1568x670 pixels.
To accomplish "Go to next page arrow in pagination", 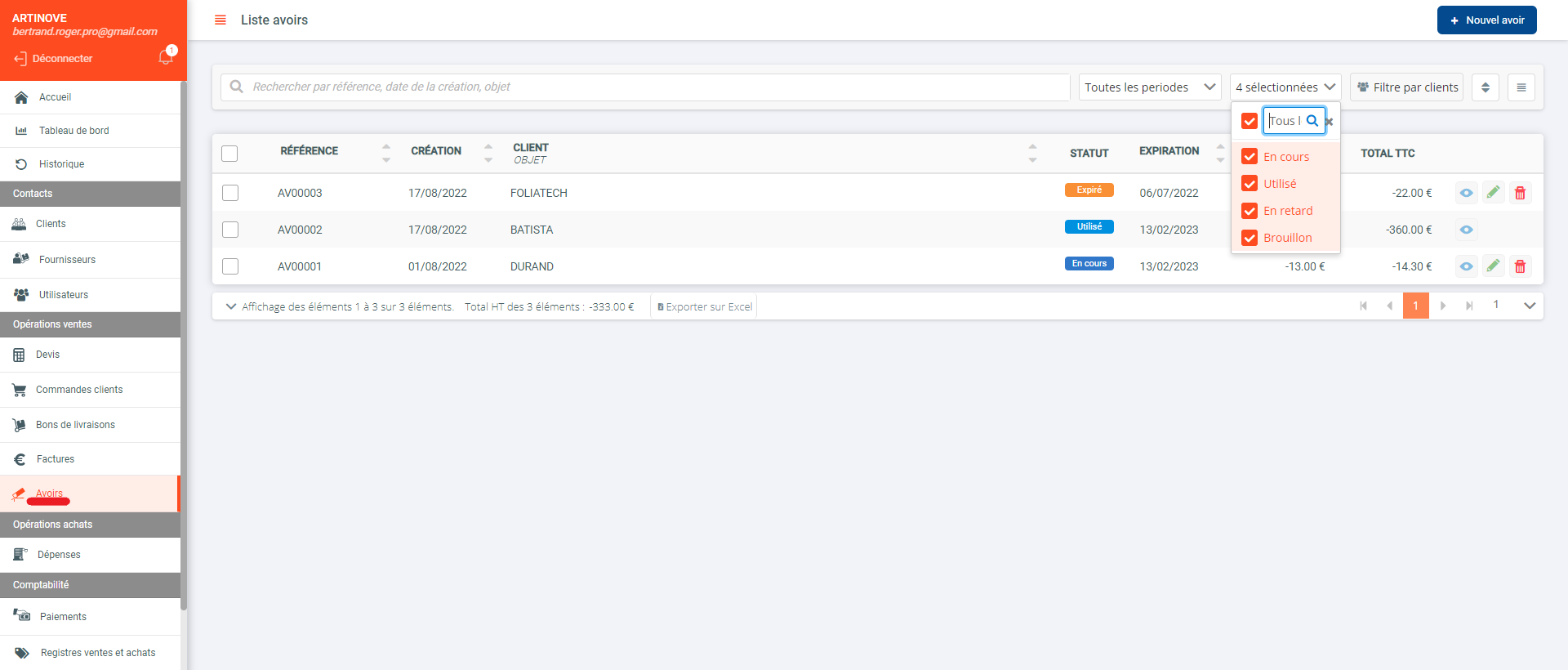I will pos(1443,306).
